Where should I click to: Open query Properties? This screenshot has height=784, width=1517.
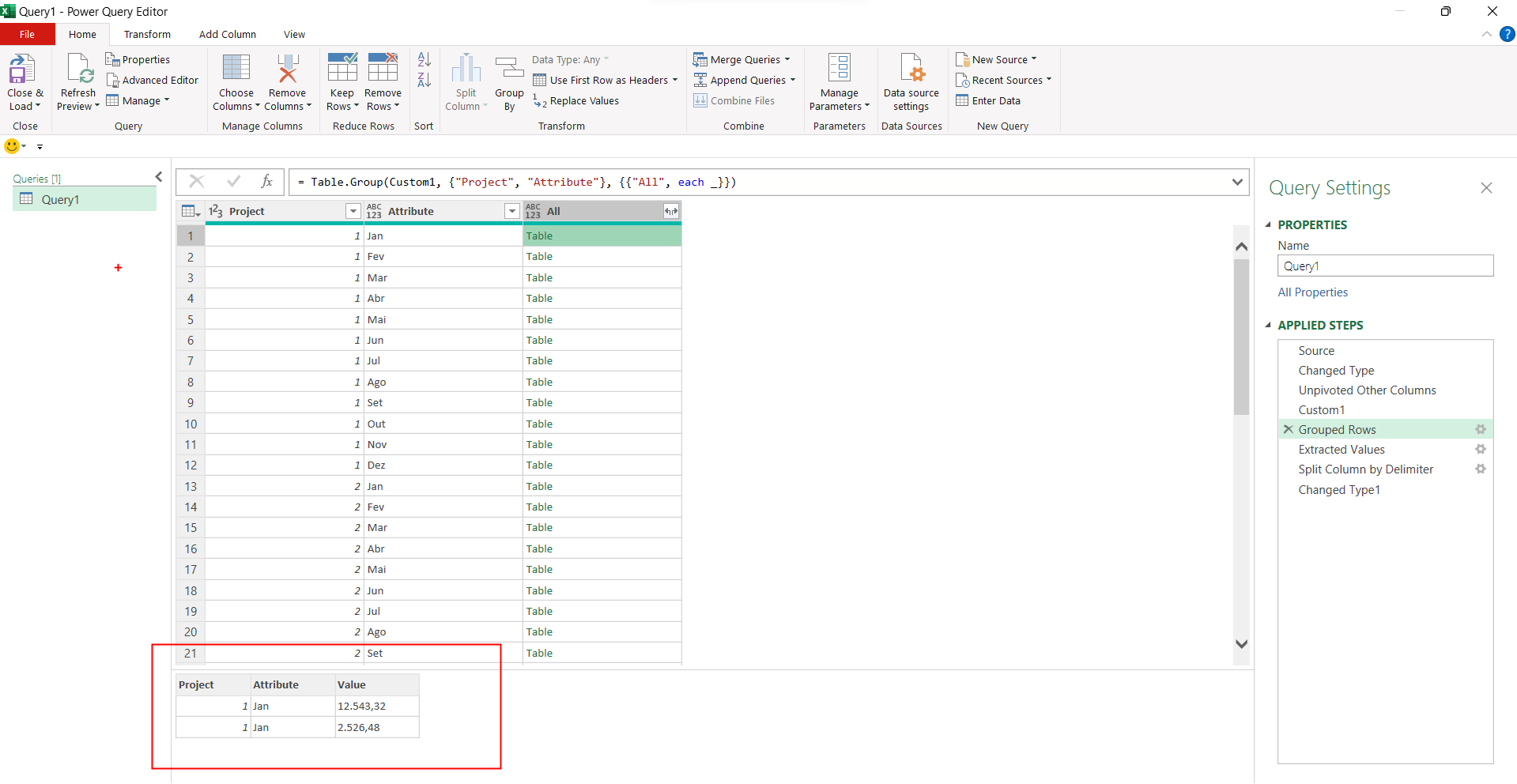[x=138, y=59]
